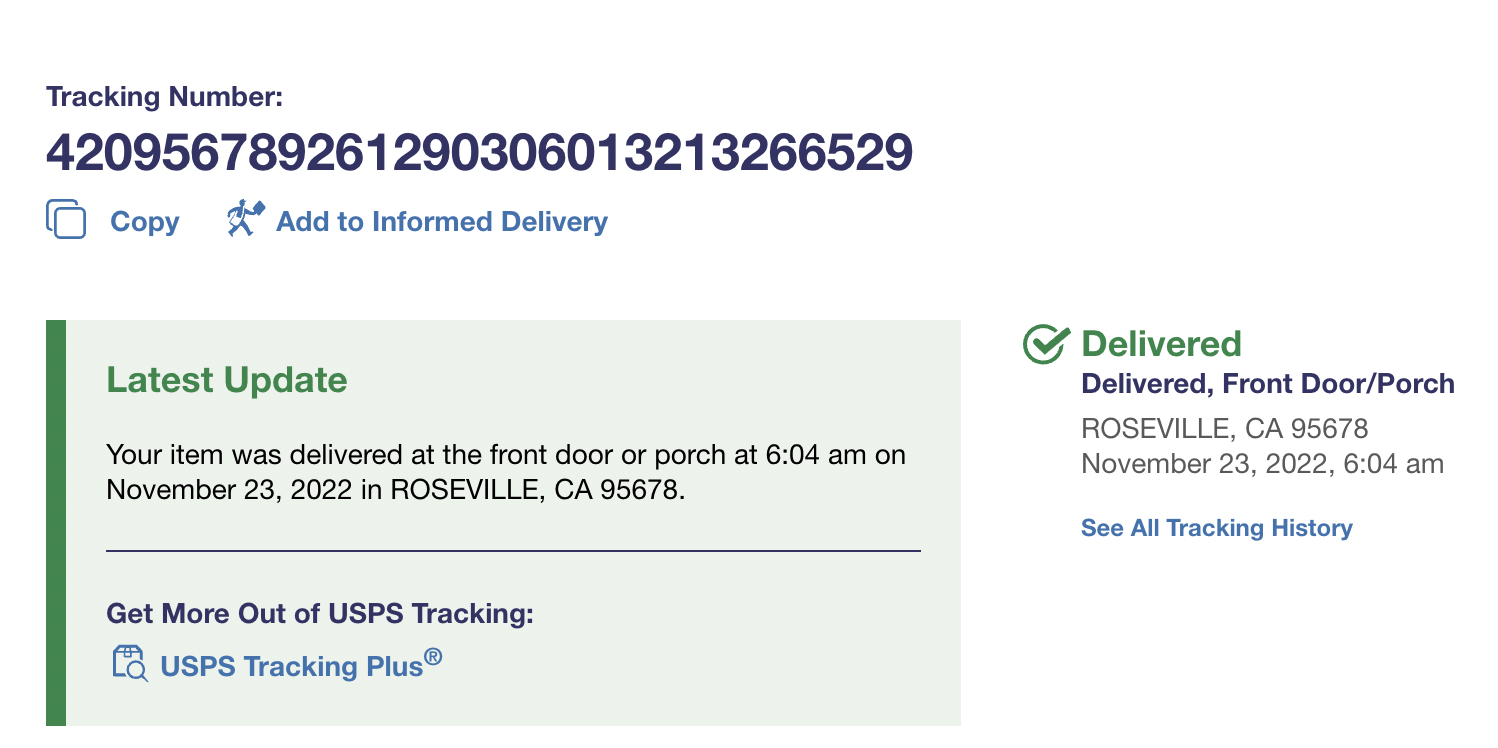Click the green Delivered status heading
Viewport: 1498px width, 748px height.
[1161, 344]
